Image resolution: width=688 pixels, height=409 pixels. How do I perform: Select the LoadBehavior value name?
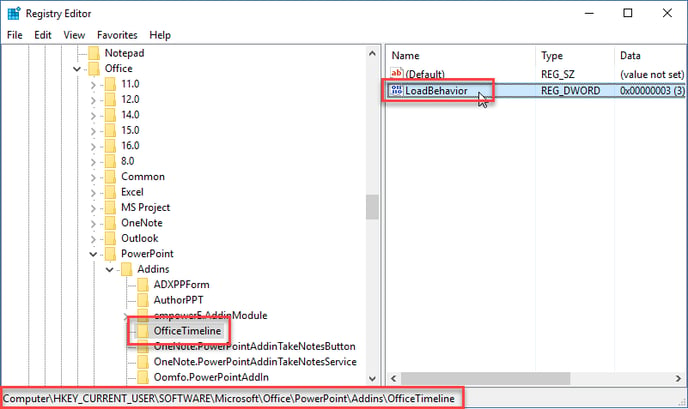point(436,91)
